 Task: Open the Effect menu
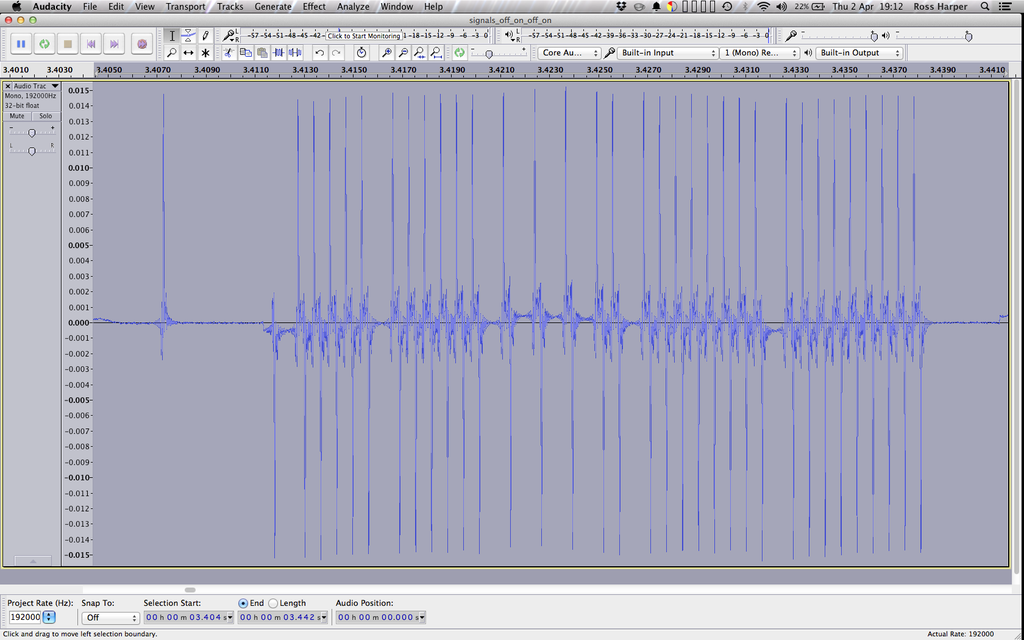(314, 7)
